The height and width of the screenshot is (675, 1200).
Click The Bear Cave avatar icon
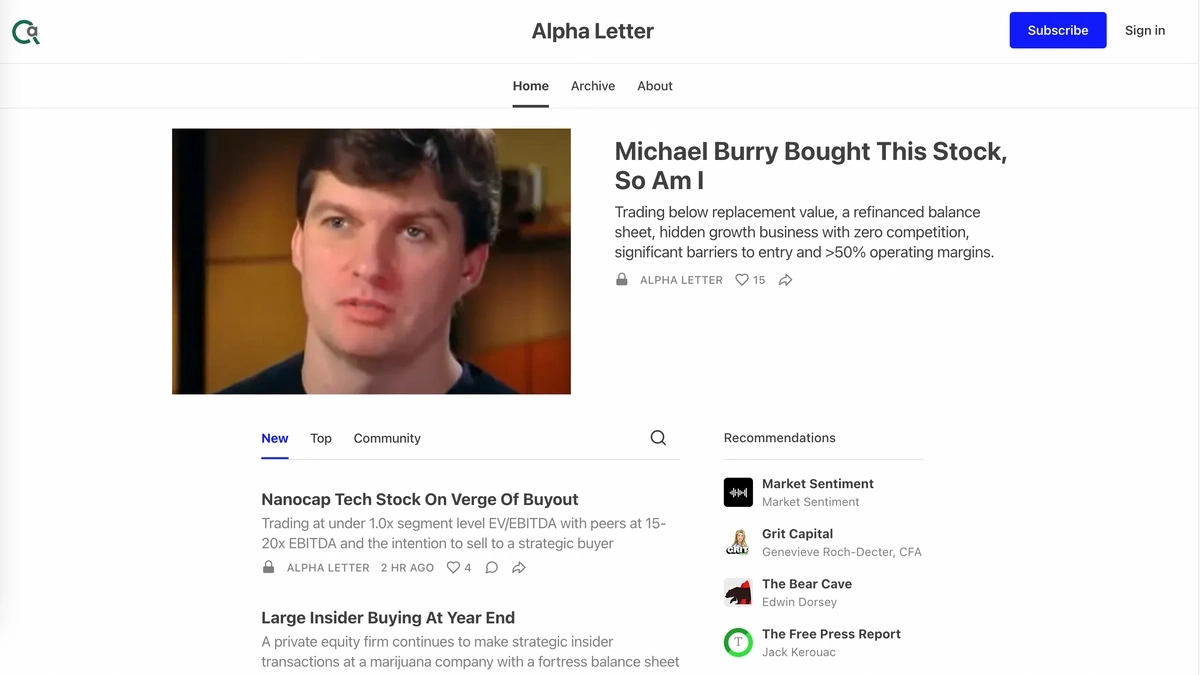coord(738,592)
